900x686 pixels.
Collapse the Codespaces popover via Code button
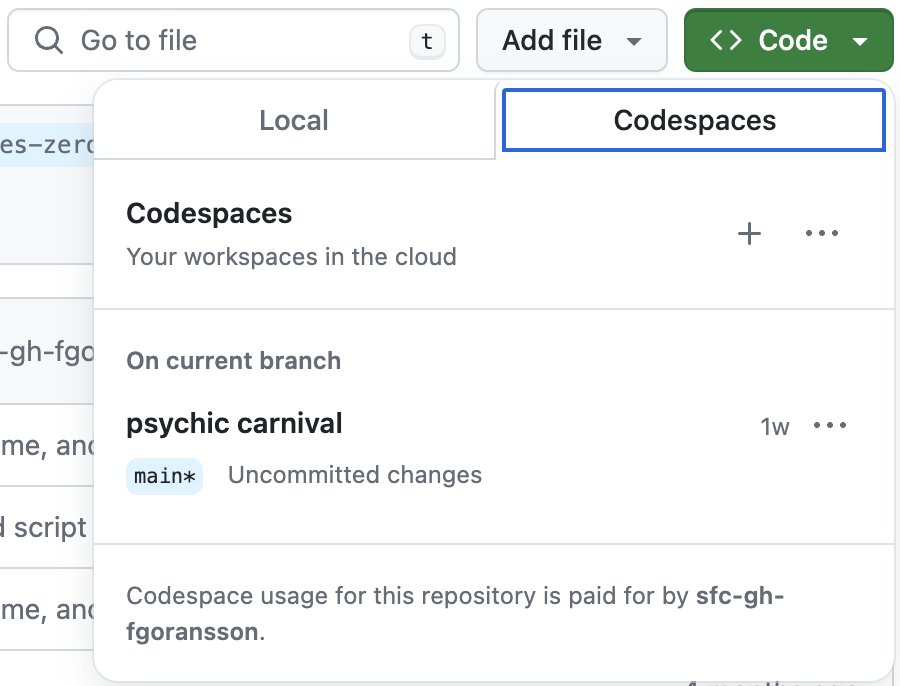(x=788, y=40)
